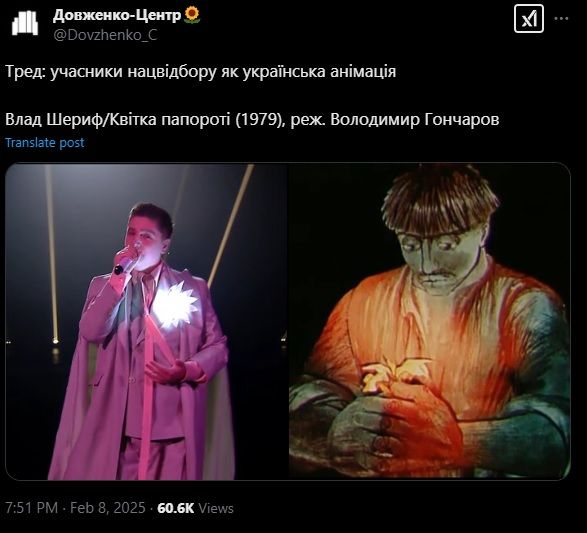The image size is (587, 533).
Task: Click the Довженко-Центр profile avatar
Action: click(x=25, y=23)
